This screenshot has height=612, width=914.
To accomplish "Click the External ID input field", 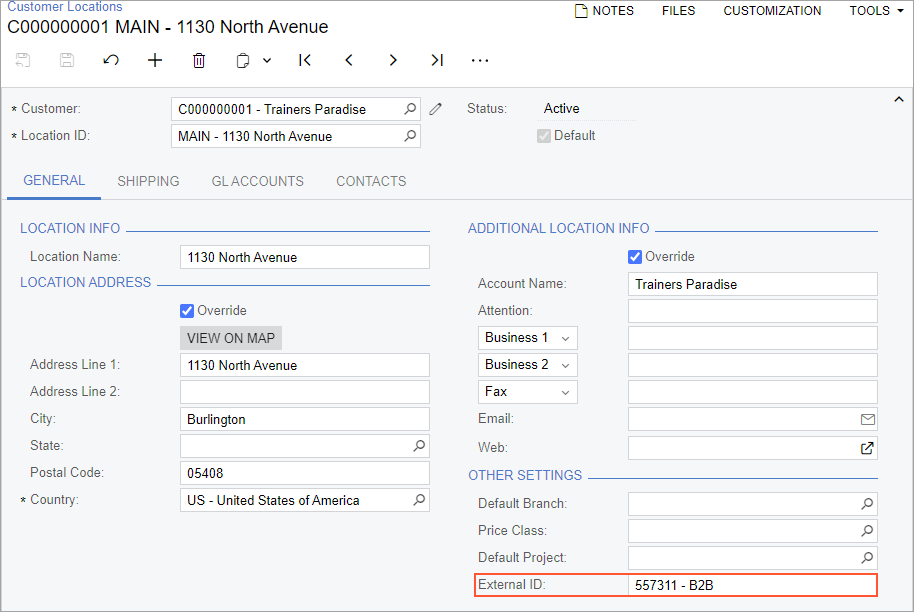I will 752,585.
